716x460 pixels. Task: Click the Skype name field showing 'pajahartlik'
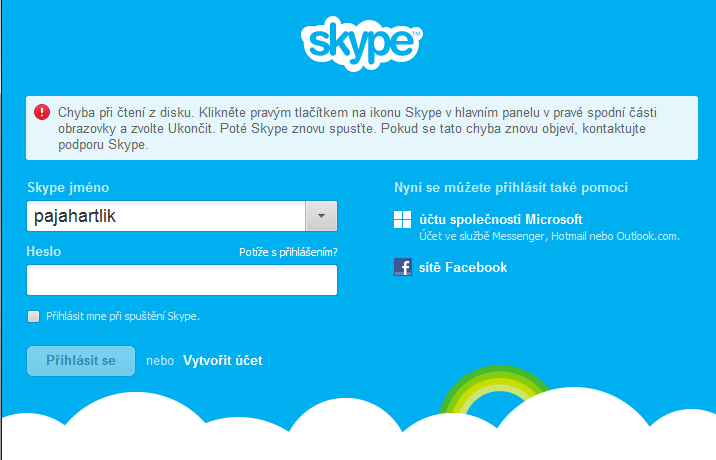165,216
